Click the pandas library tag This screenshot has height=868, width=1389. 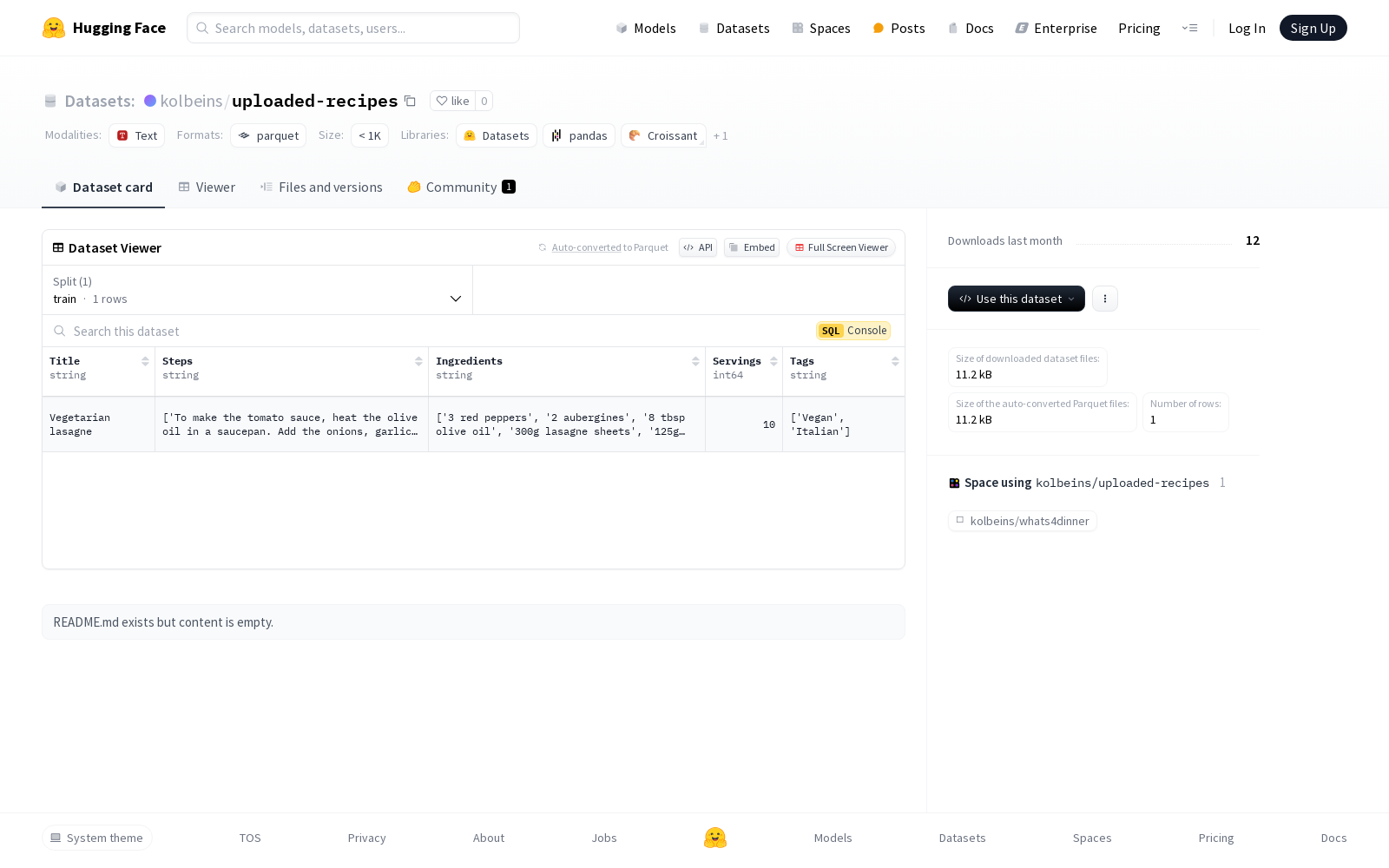[x=579, y=135]
